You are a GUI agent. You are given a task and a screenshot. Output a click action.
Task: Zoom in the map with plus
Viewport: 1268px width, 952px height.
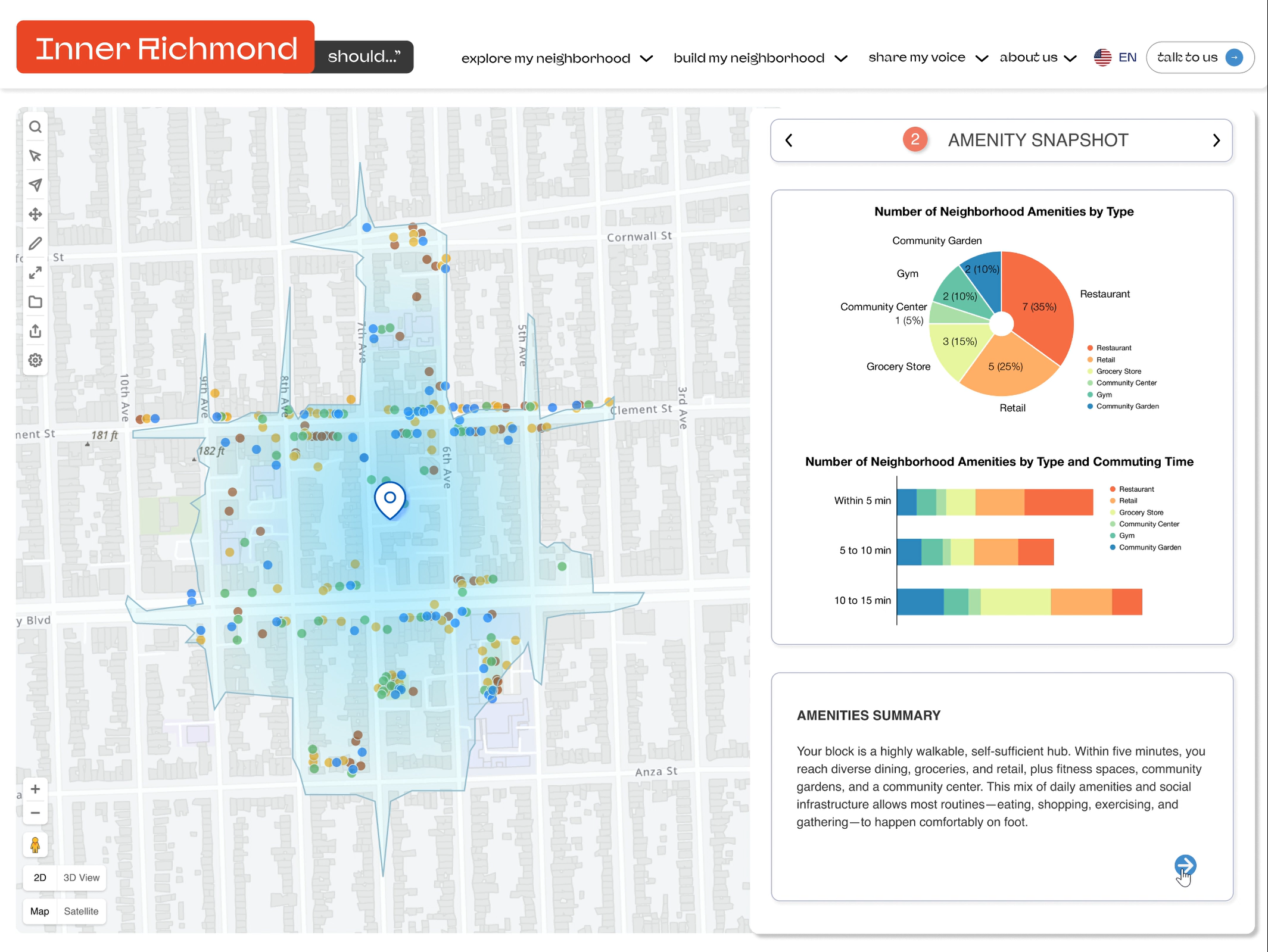coord(35,789)
